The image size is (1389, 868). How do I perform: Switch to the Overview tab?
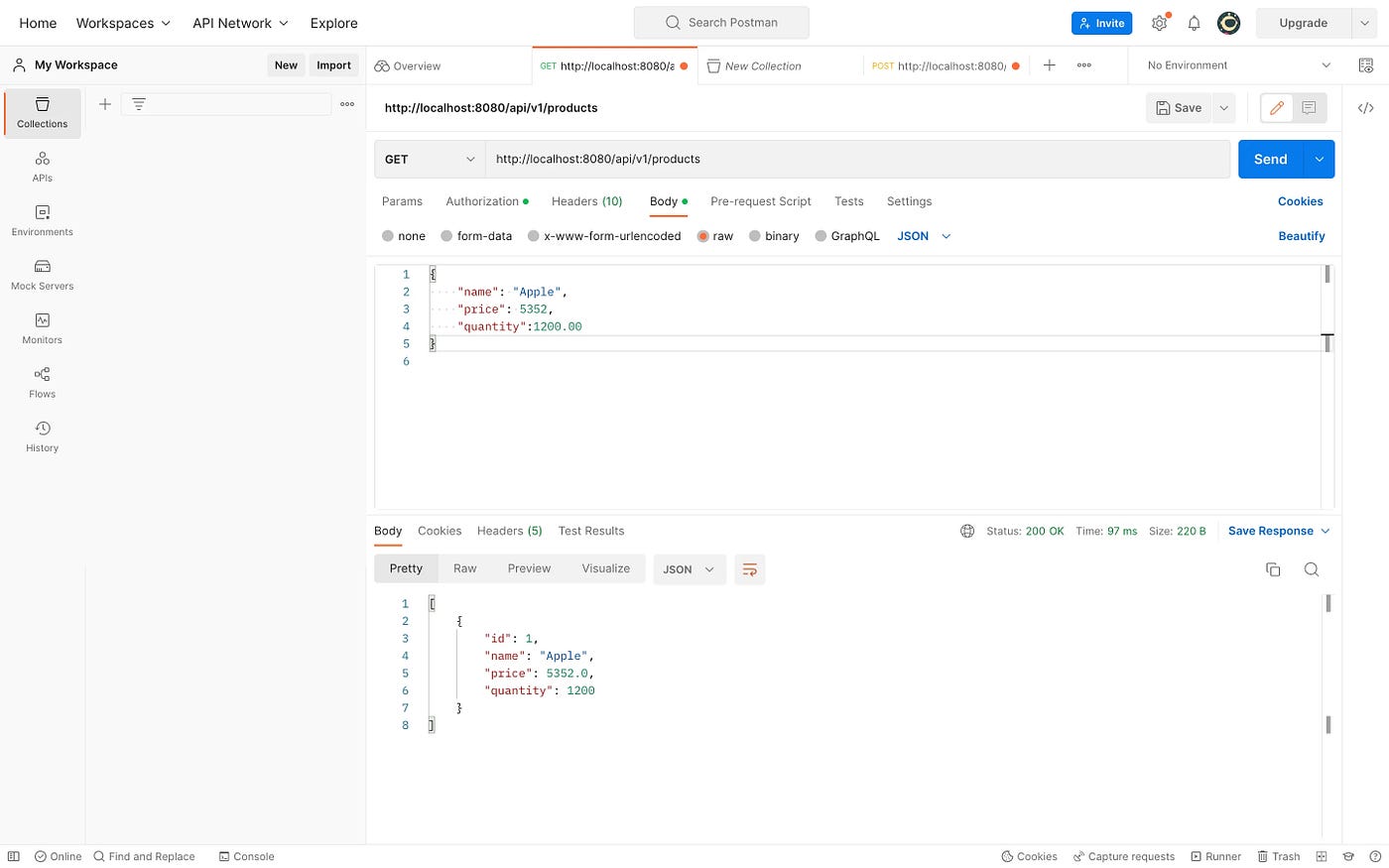pyautogui.click(x=448, y=65)
